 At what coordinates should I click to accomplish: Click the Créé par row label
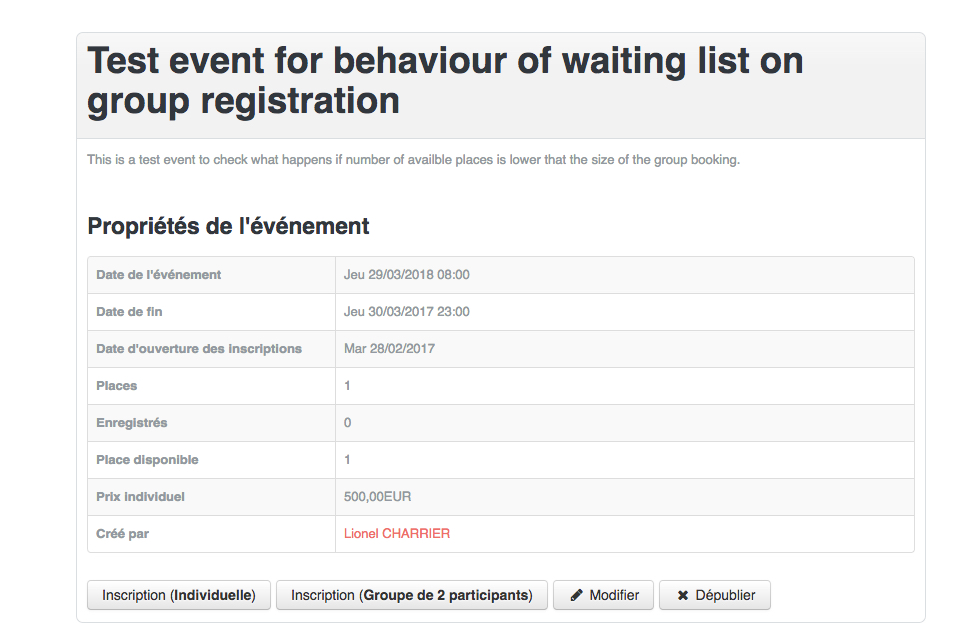click(122, 534)
